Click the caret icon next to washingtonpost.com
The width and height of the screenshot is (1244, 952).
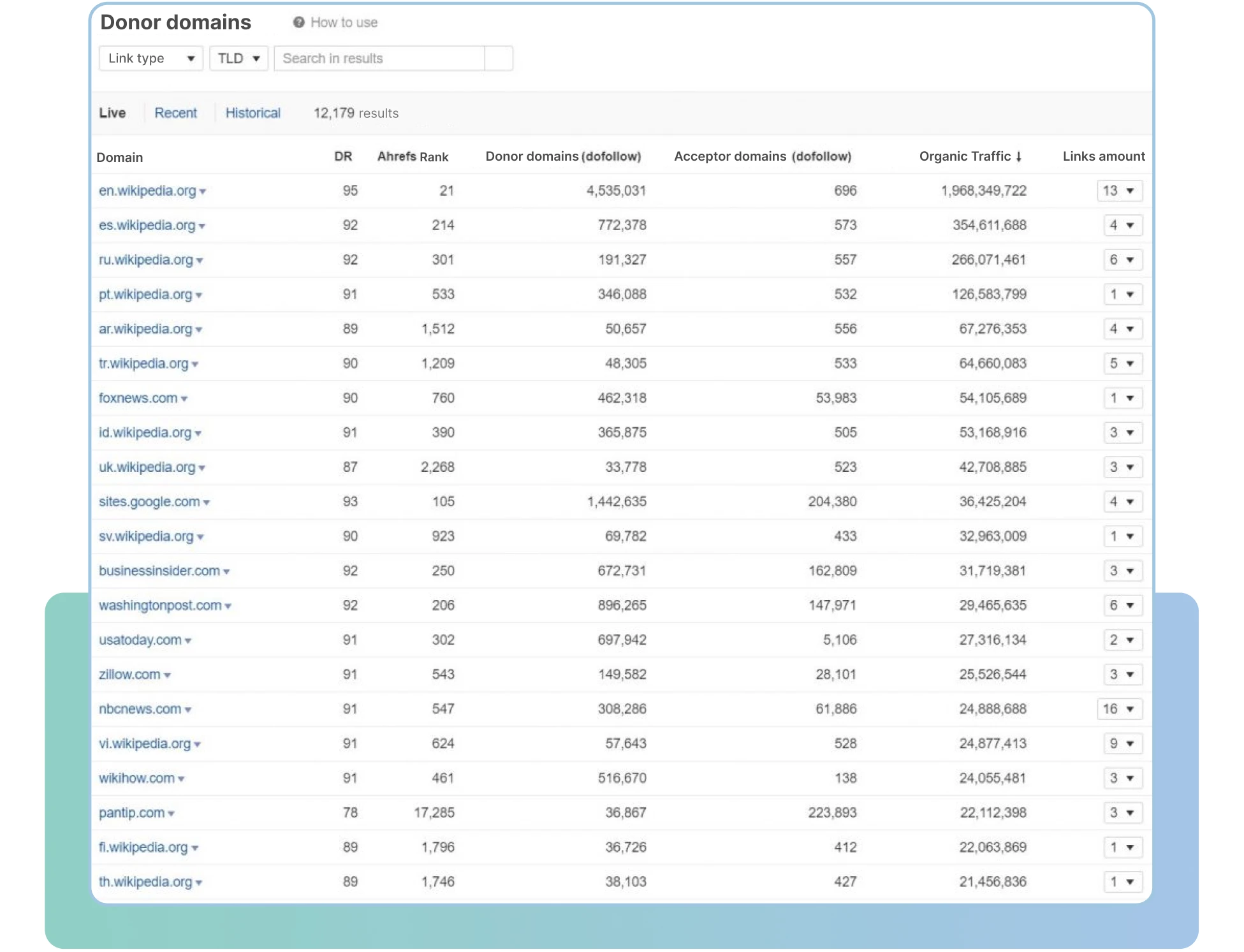[228, 606]
